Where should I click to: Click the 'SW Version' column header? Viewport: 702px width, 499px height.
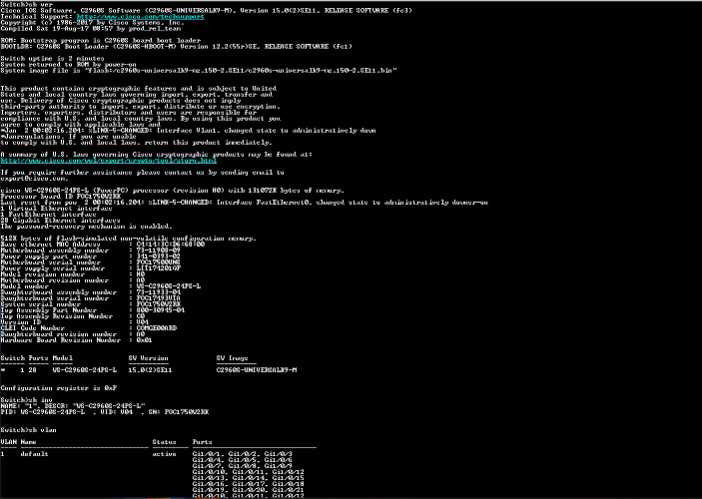[x=148, y=358]
